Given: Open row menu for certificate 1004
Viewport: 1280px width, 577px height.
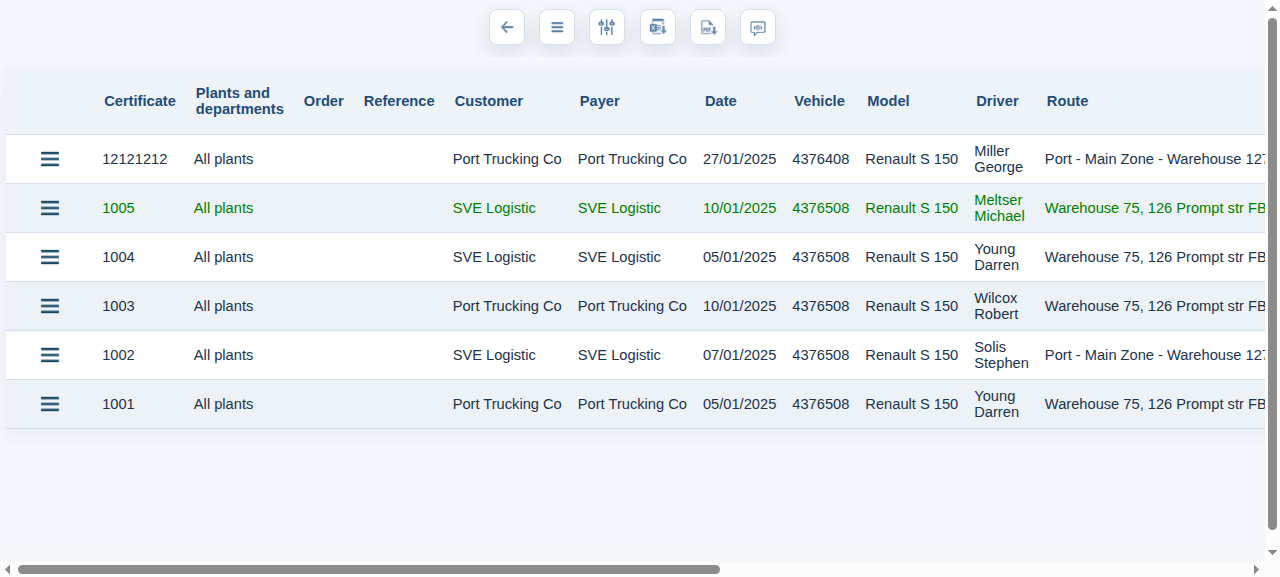Looking at the screenshot, I should 50,257.
